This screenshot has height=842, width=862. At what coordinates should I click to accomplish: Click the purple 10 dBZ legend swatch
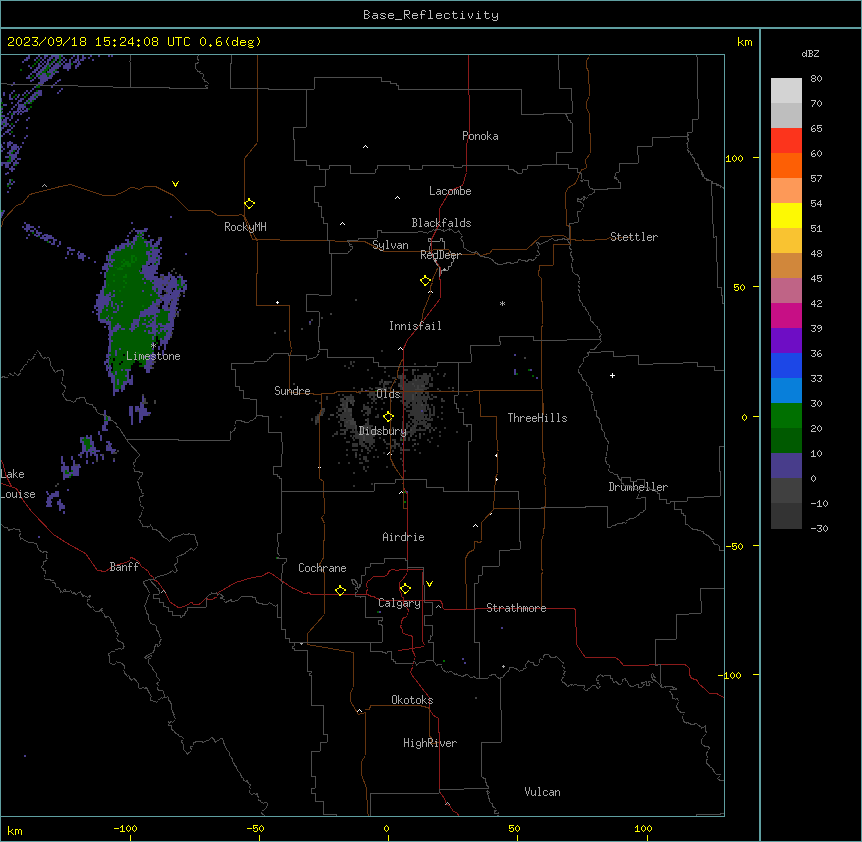786,466
